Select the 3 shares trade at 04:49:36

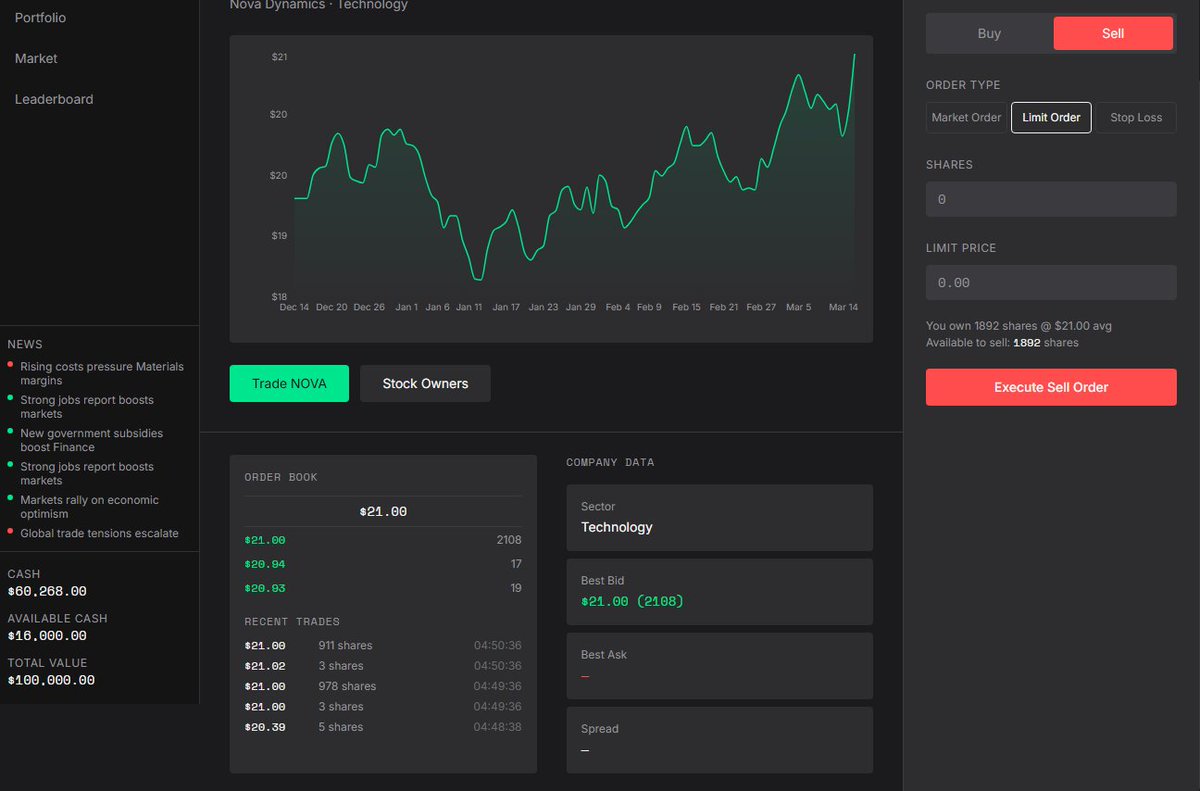pyautogui.click(x=383, y=707)
